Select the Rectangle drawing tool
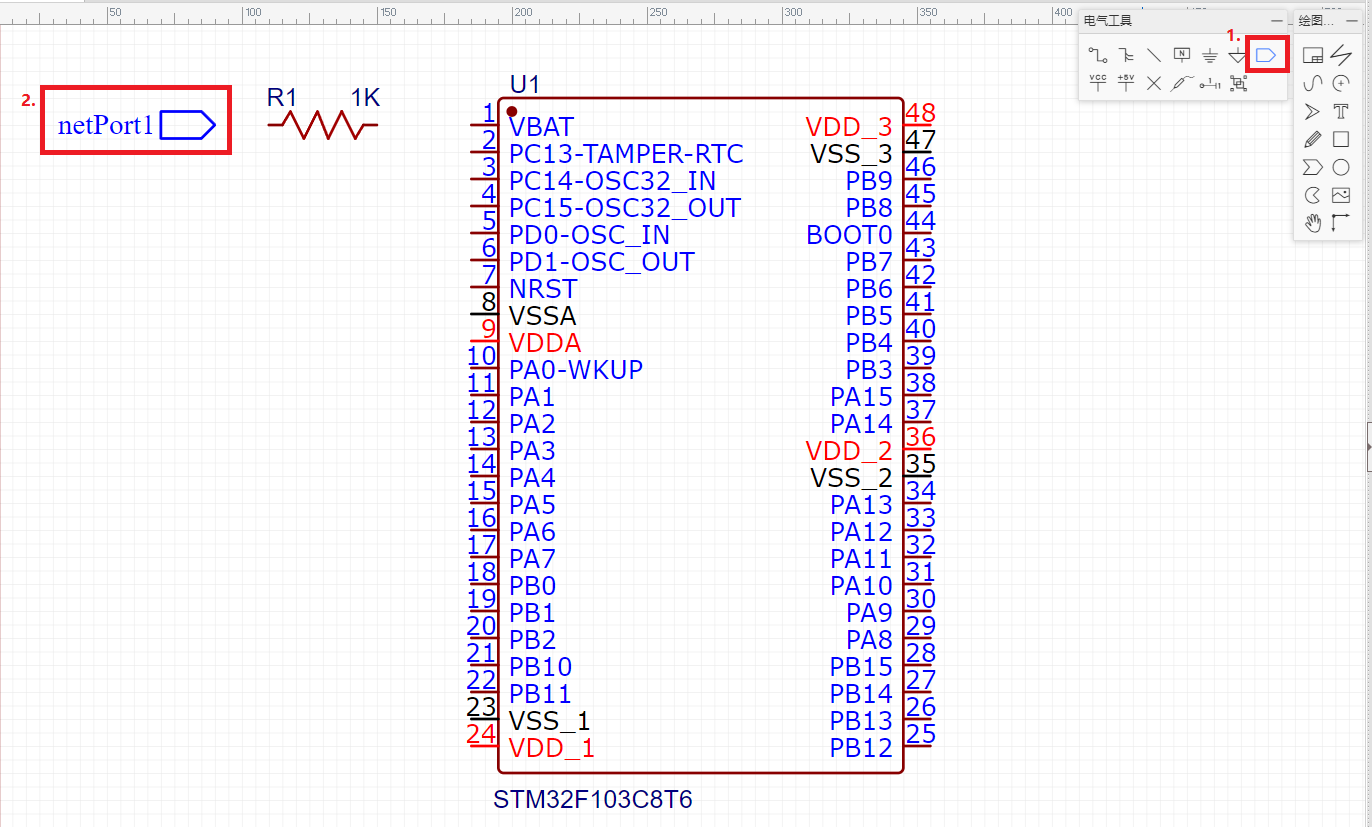This screenshot has width=1372, height=827. tap(1341, 139)
